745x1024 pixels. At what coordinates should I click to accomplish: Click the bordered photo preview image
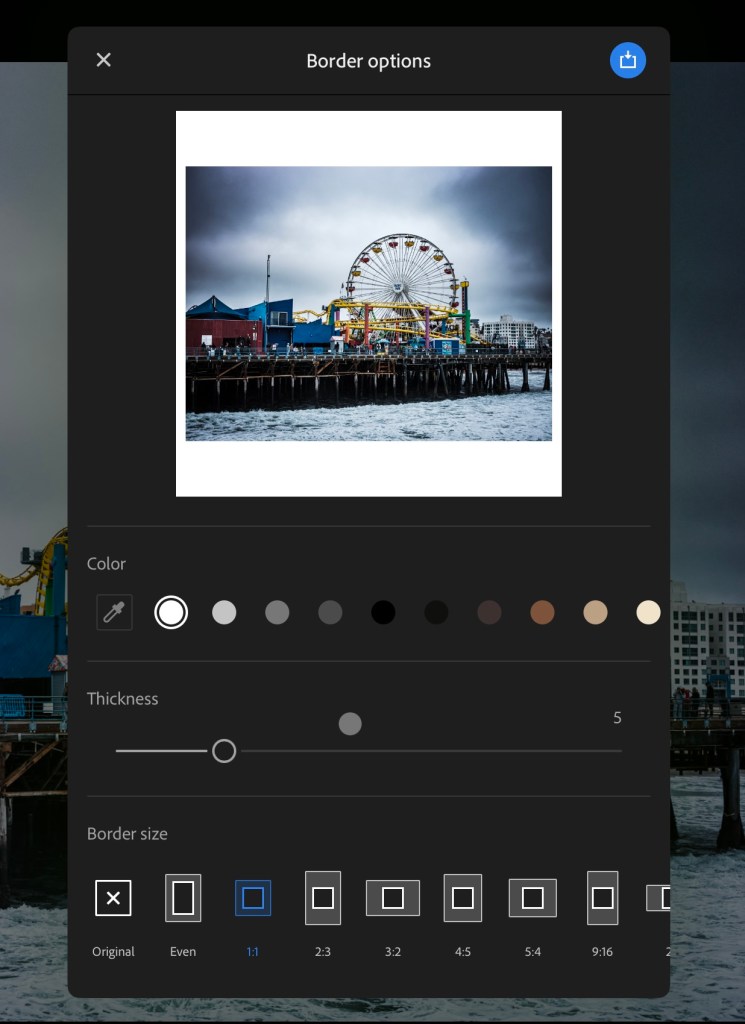[368, 303]
